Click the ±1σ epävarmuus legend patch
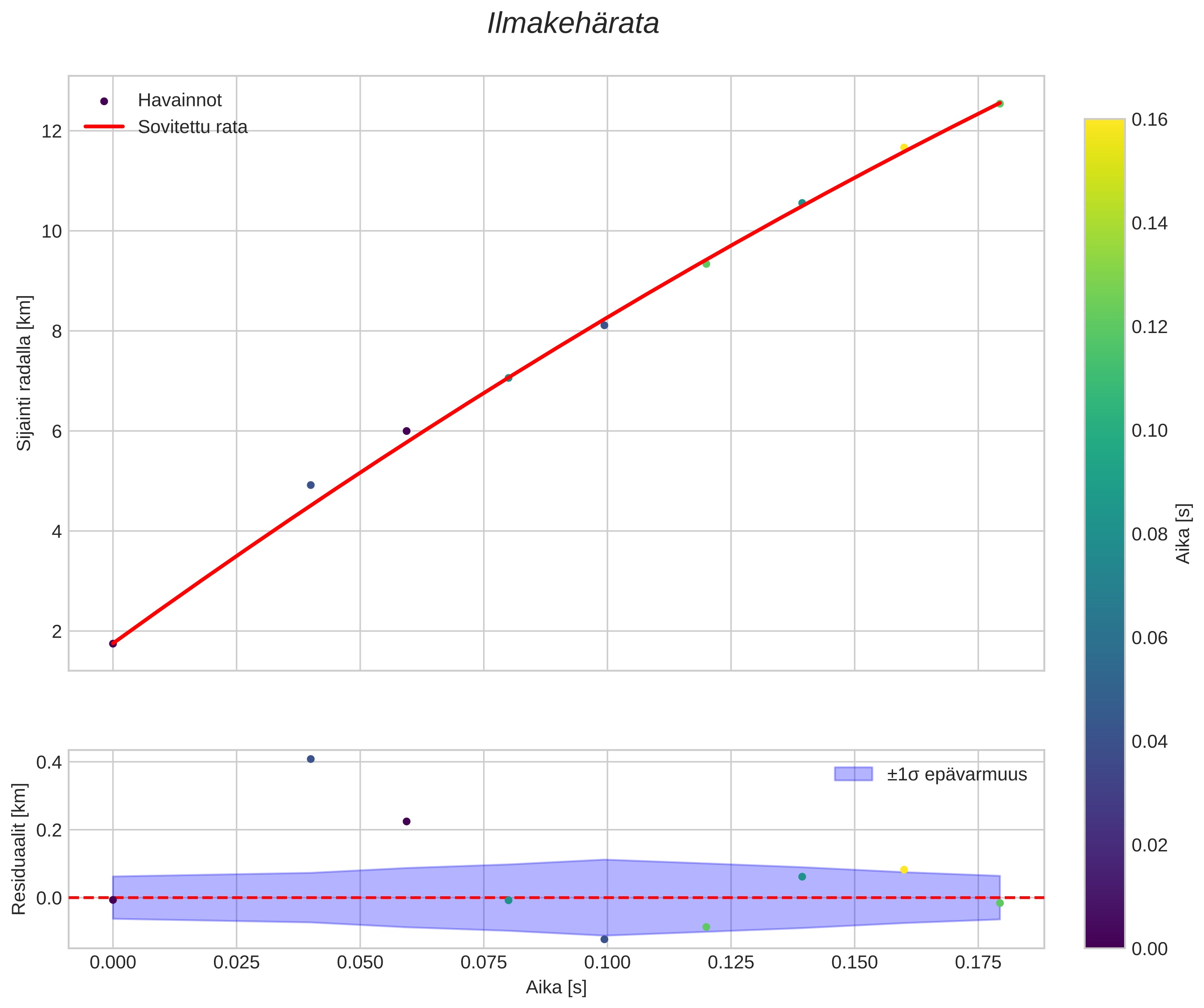This screenshot has height=1008, width=1204. pyautogui.click(x=853, y=775)
